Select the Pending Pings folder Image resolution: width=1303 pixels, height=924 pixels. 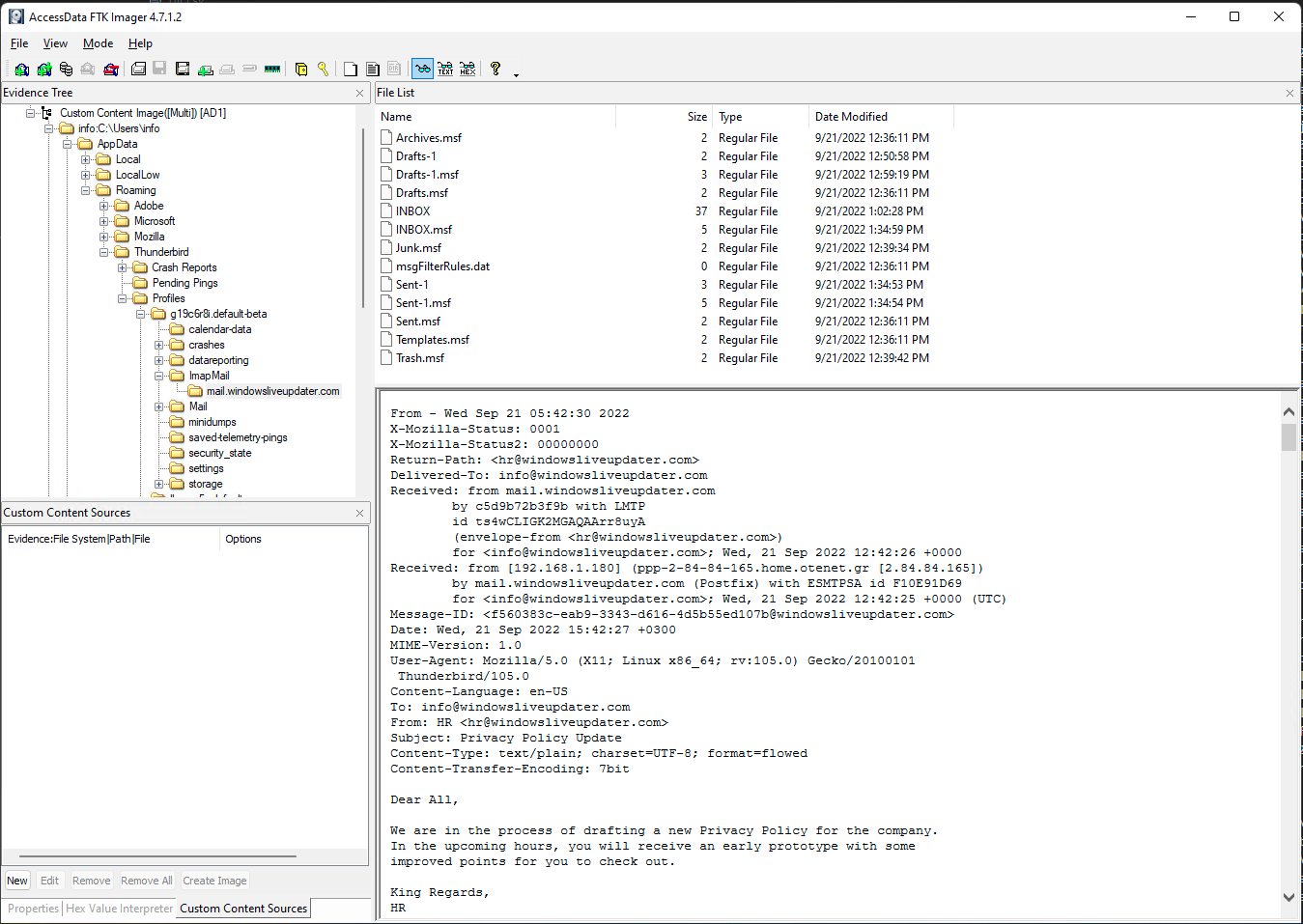click(184, 283)
